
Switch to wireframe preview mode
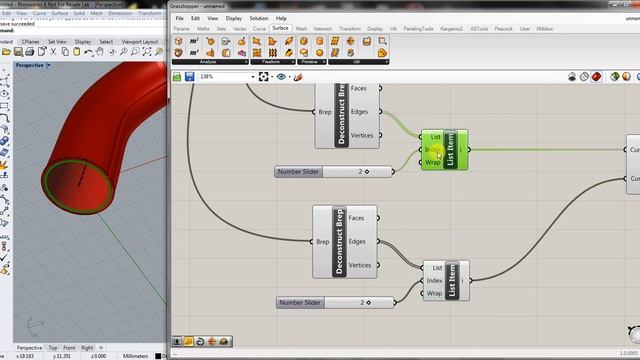coord(584,77)
